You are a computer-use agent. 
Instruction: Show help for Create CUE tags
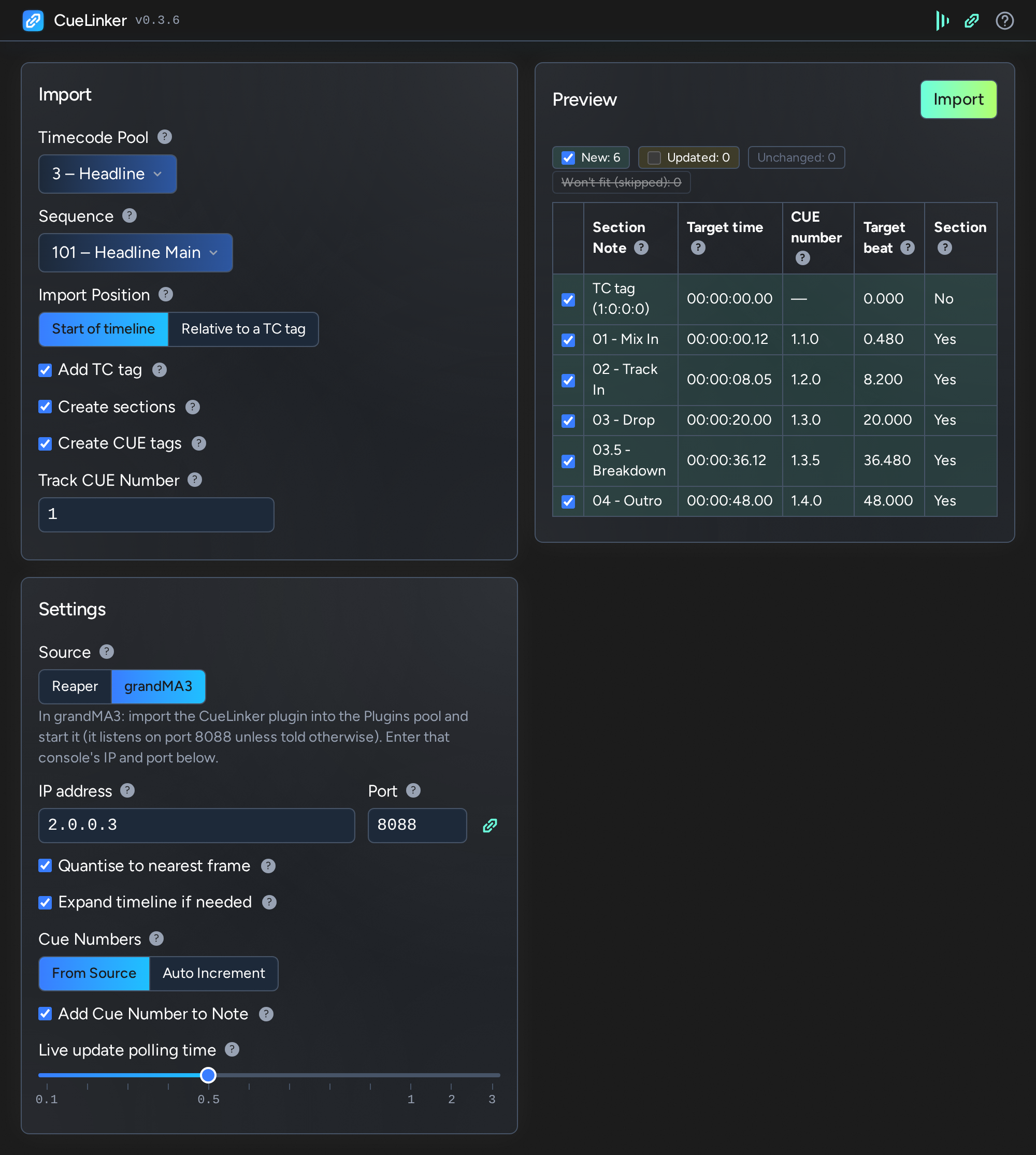(x=199, y=443)
